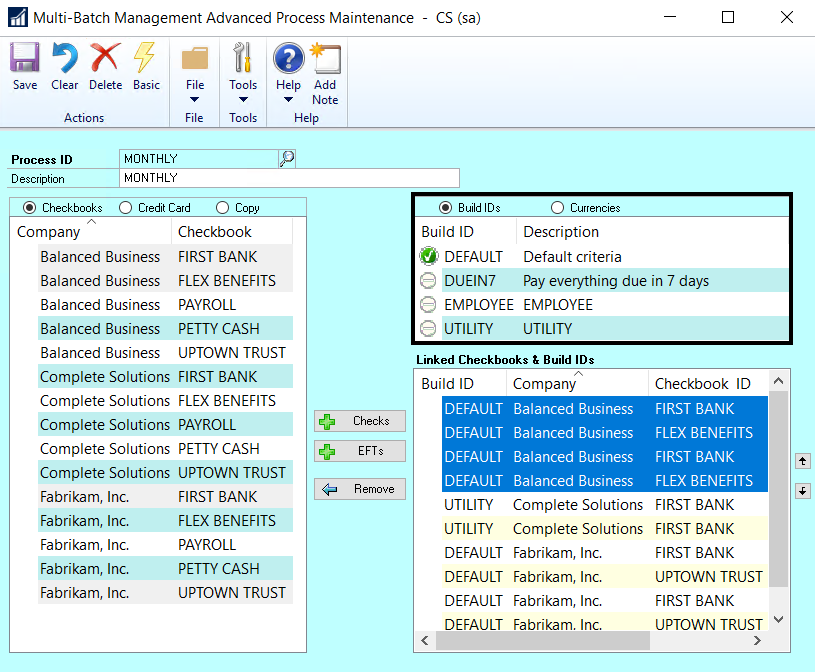
Task: Click the green checkmark beside DEFAULT build ID
Action: tap(429, 257)
